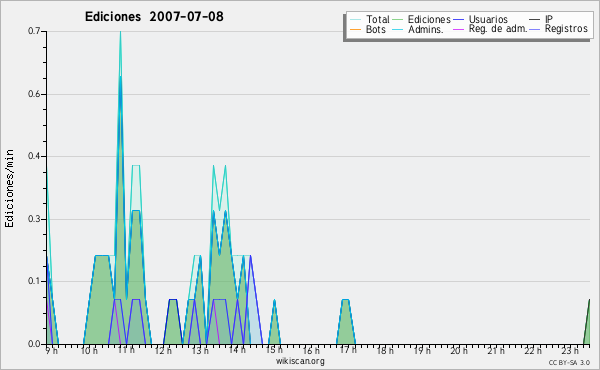The width and height of the screenshot is (600, 370).
Task: Click the 0.0 y-axis value
Action: [x=34, y=344]
